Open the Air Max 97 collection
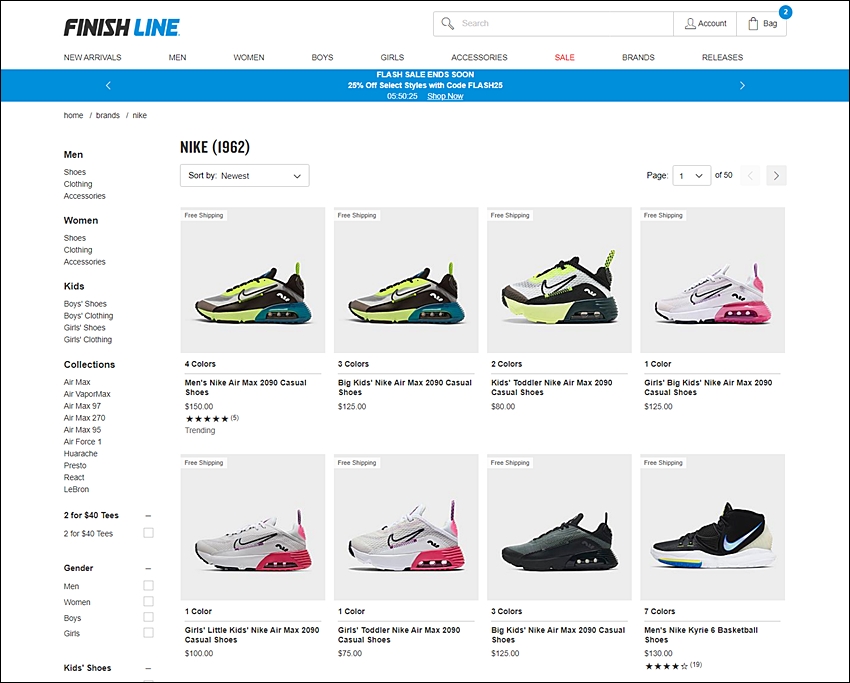This screenshot has height=683, width=850. 82,406
